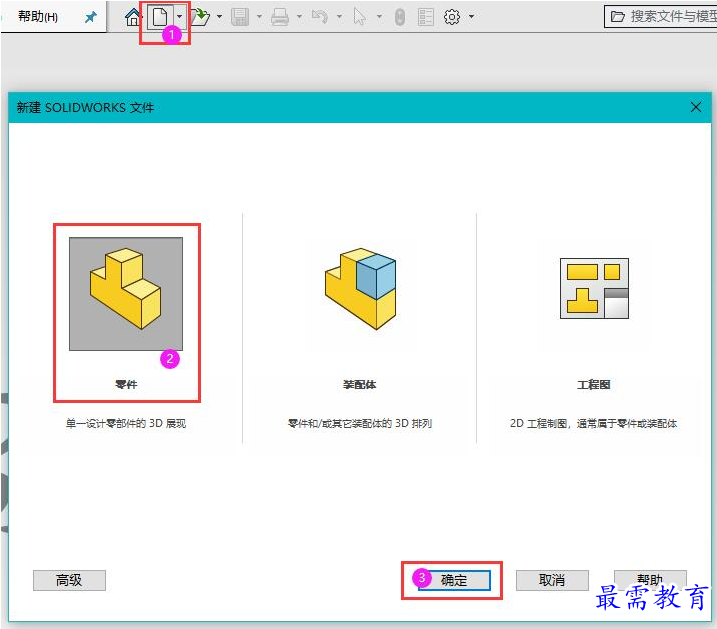This screenshot has width=717, height=629.
Task: Click description 单一设计零部件的 3D 展现
Action: (x=126, y=423)
